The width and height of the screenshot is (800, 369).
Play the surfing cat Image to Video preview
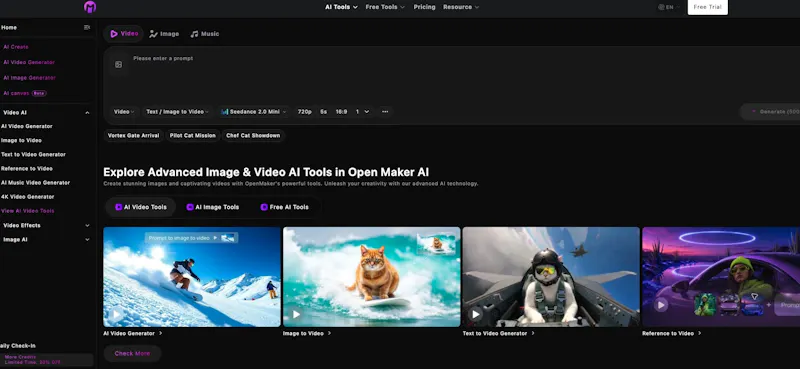point(296,314)
